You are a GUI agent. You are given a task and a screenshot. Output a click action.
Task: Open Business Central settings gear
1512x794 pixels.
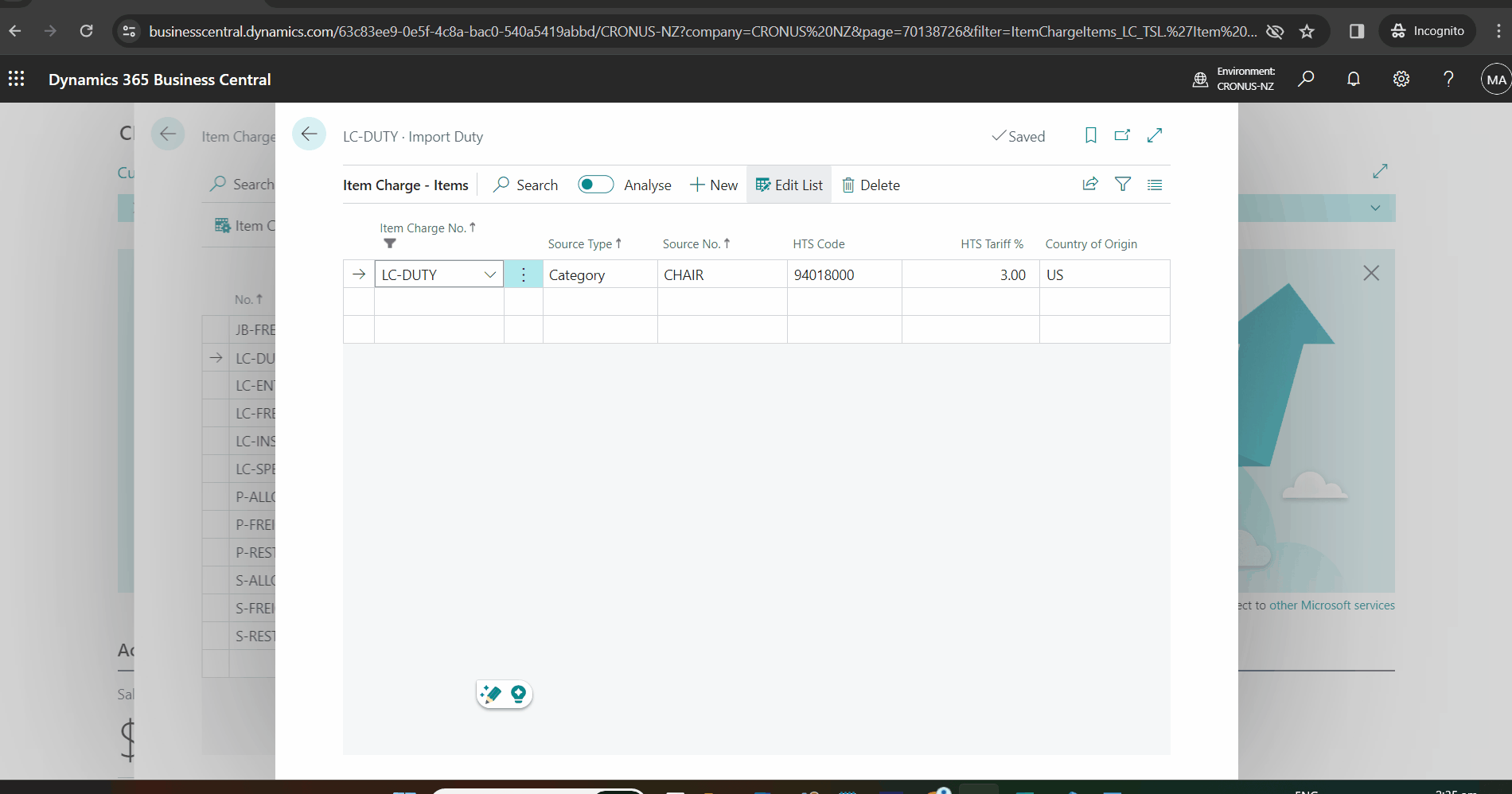1401,79
